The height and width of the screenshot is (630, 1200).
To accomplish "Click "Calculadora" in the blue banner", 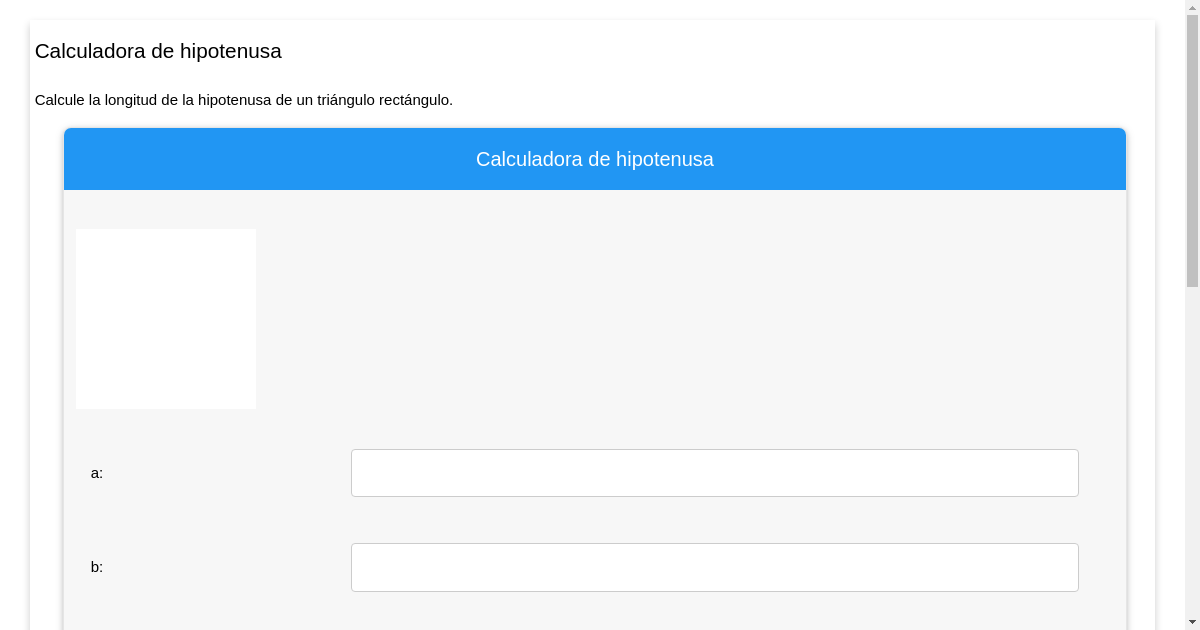I will coord(528,159).
